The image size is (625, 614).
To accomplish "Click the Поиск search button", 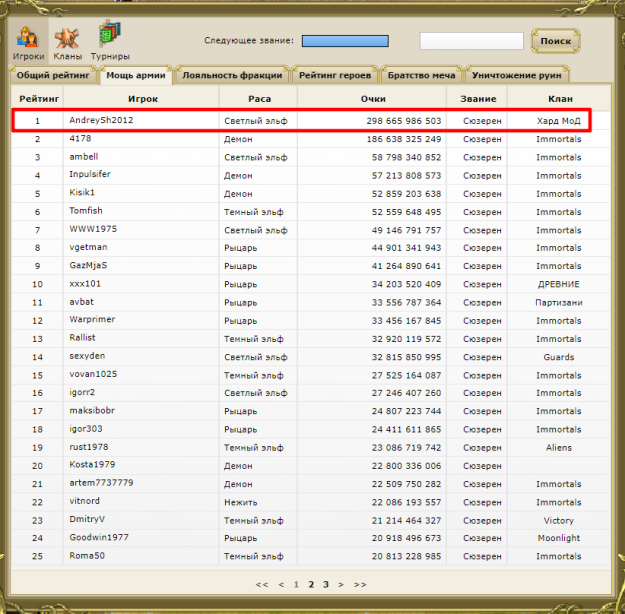I will pyautogui.click(x=556, y=41).
